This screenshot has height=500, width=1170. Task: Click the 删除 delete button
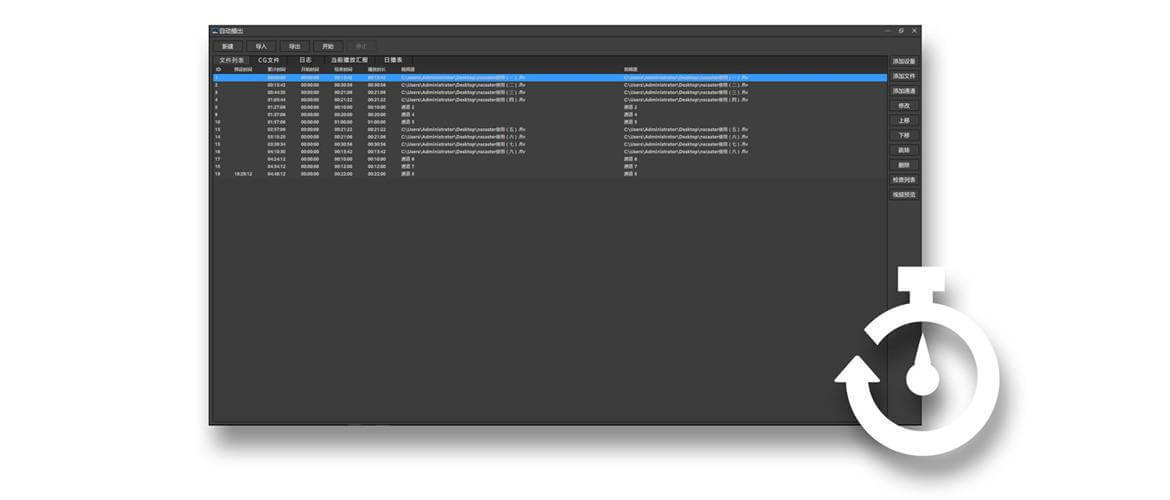pos(904,165)
